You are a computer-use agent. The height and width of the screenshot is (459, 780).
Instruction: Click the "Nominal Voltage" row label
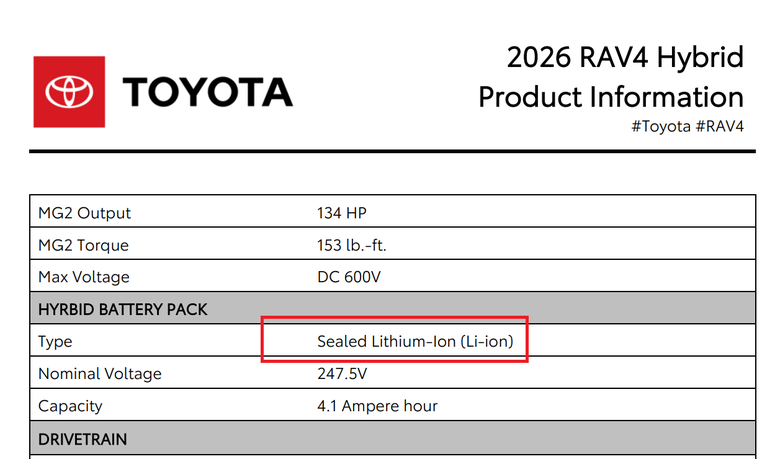pos(99,374)
